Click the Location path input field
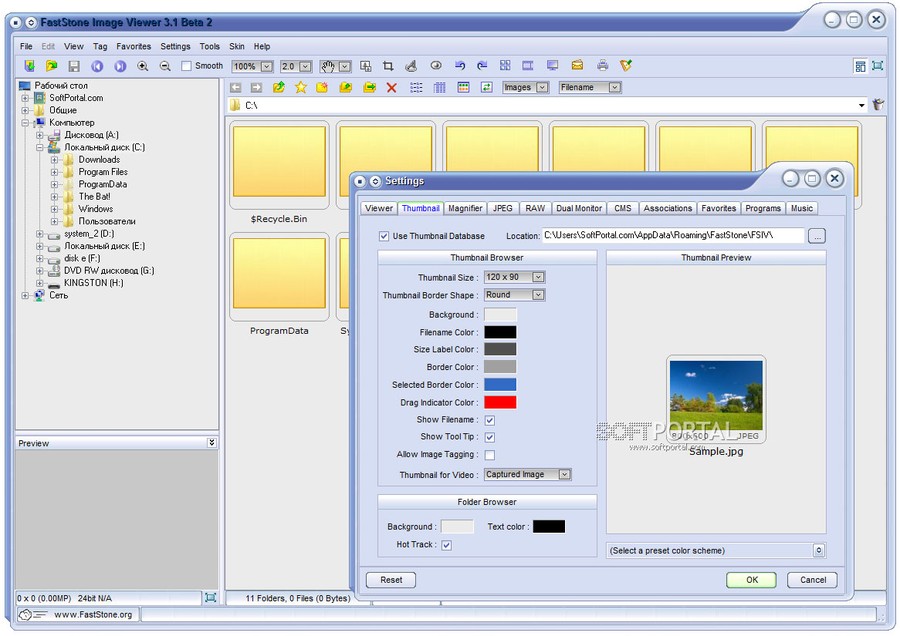 coord(673,235)
